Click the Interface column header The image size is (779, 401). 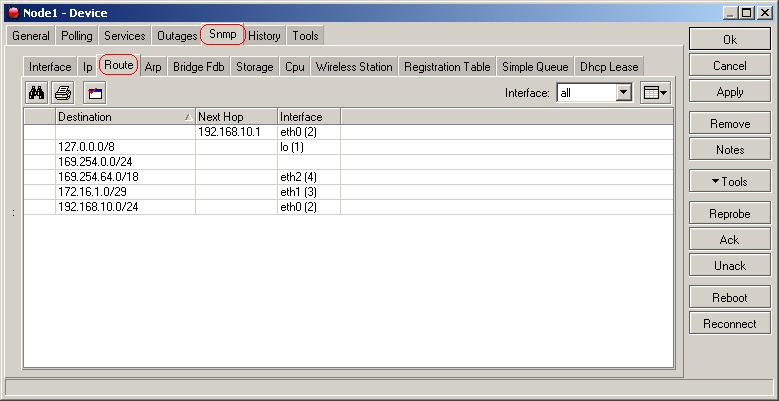309,117
